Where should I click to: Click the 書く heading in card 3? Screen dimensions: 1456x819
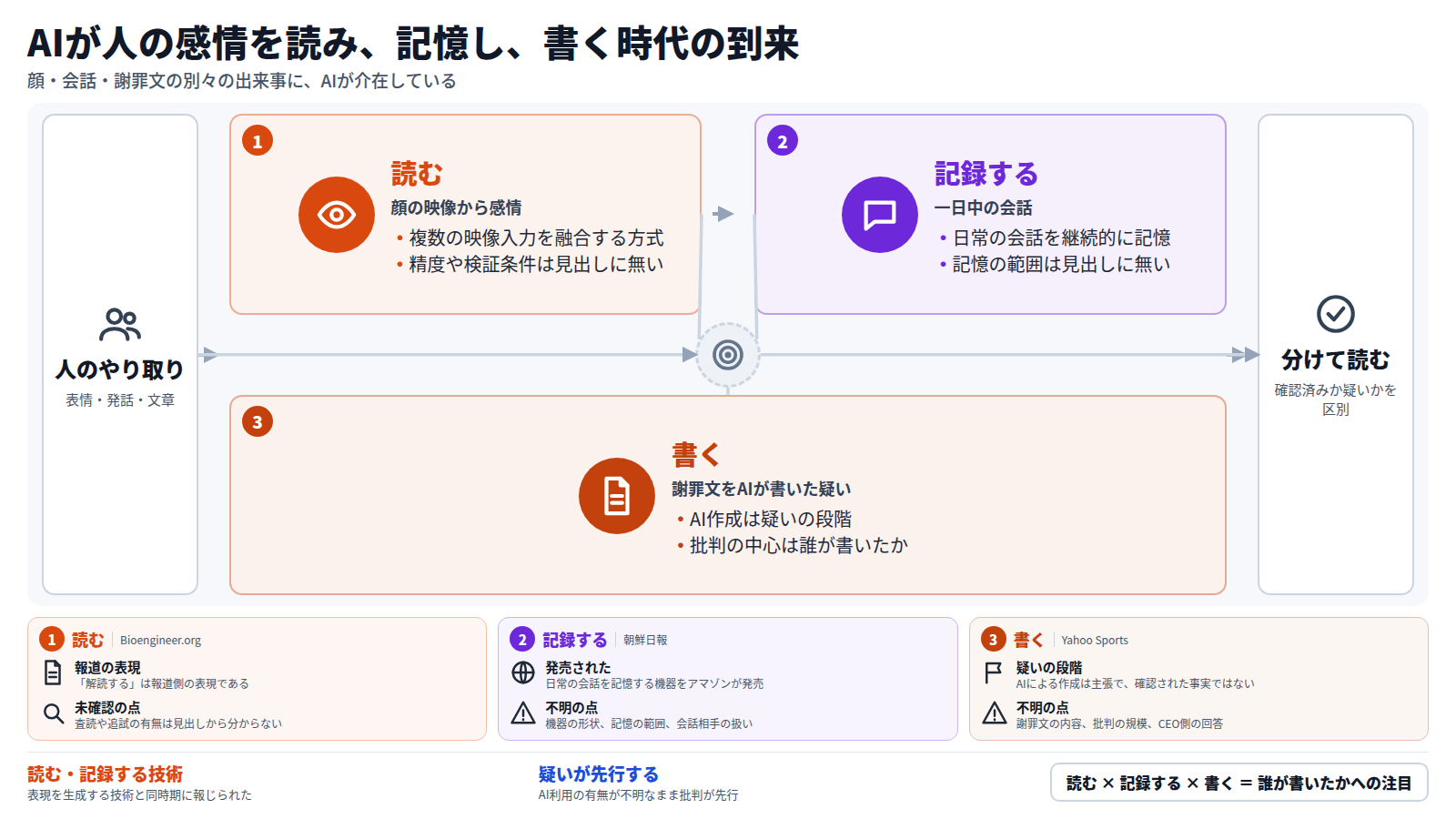point(696,454)
